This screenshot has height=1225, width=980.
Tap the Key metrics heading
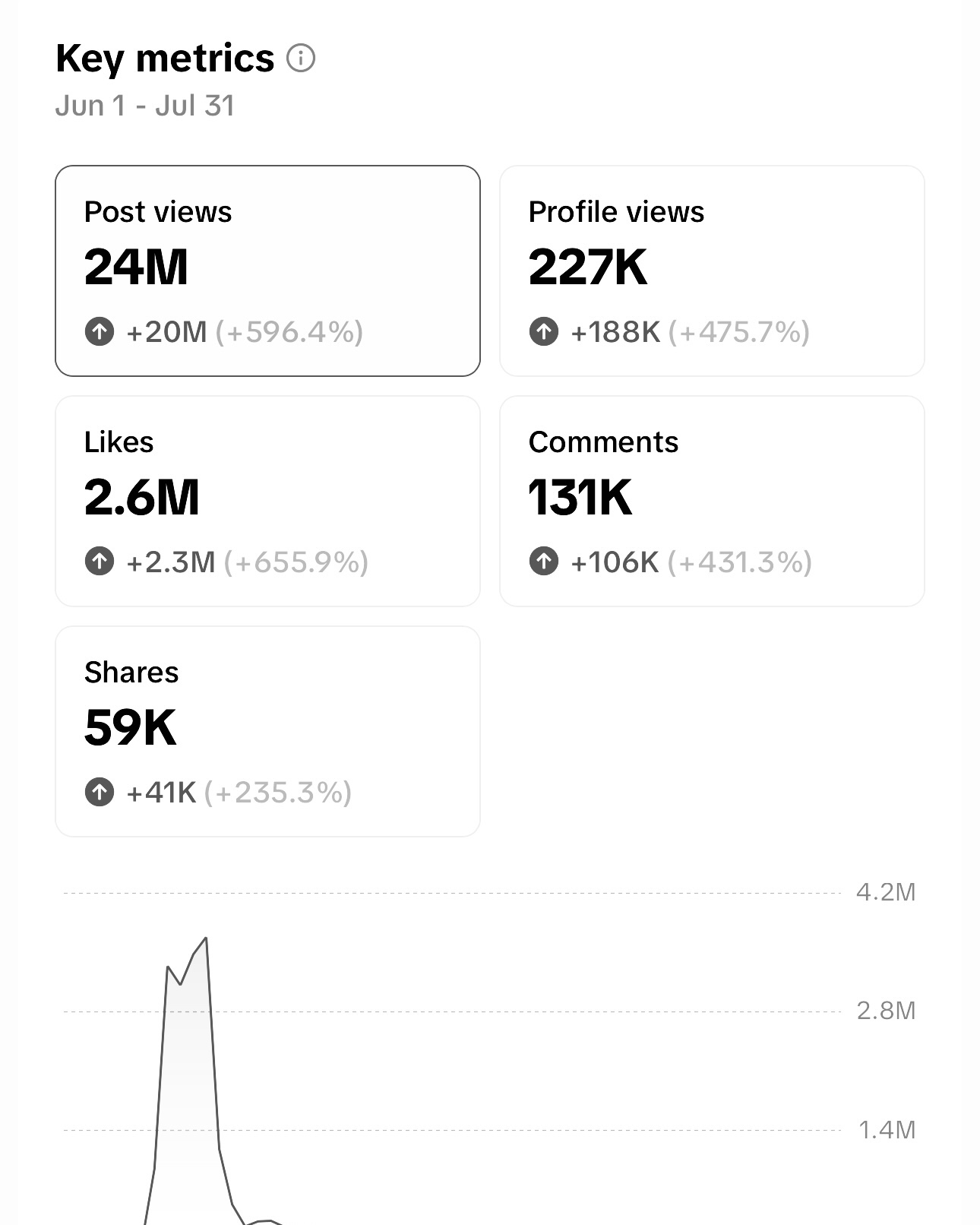pos(165,59)
